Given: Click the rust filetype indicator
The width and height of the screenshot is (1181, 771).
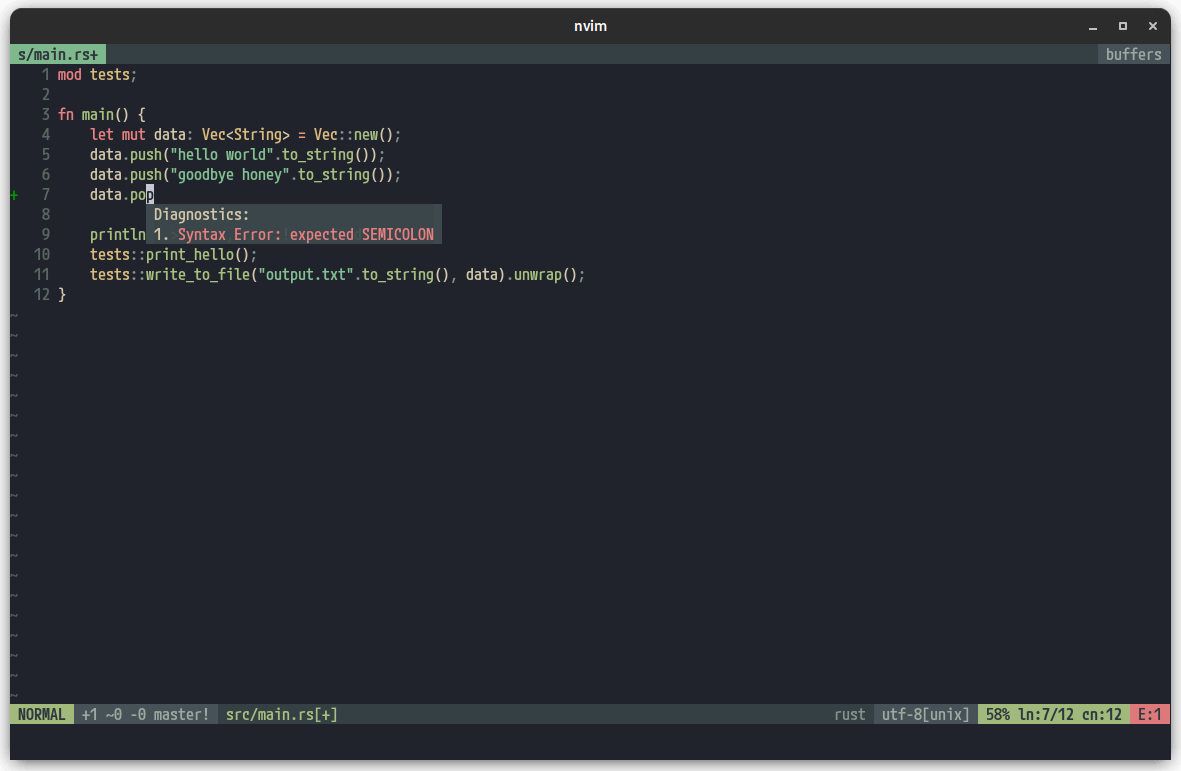Looking at the screenshot, I should click(850, 715).
